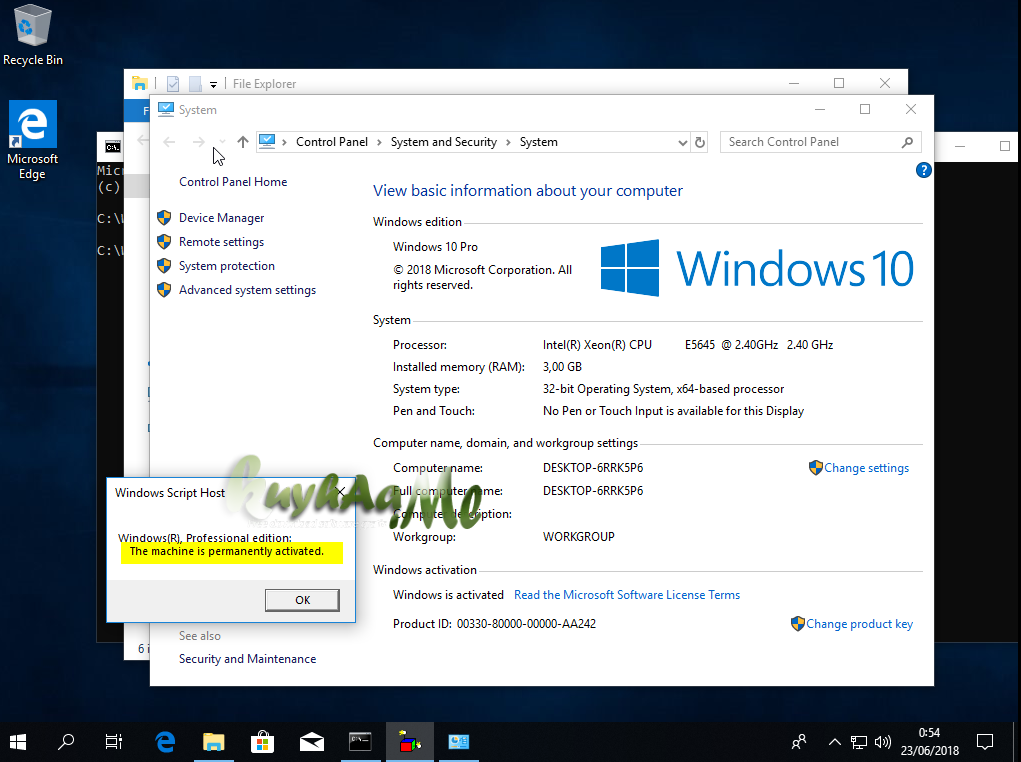Maximize the File Explorer window
This screenshot has width=1021, height=762.
[x=839, y=83]
